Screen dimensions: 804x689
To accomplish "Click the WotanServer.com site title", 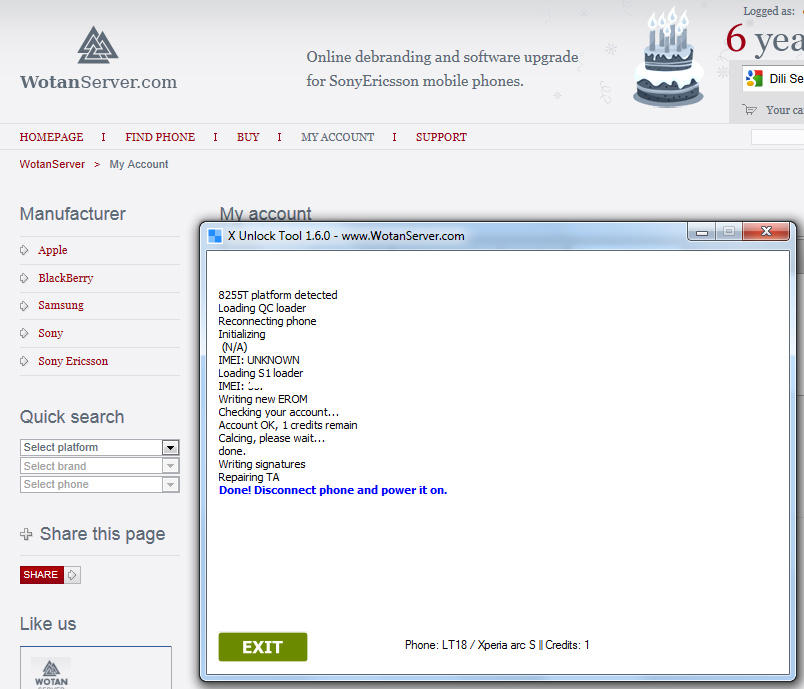I will tap(98, 82).
